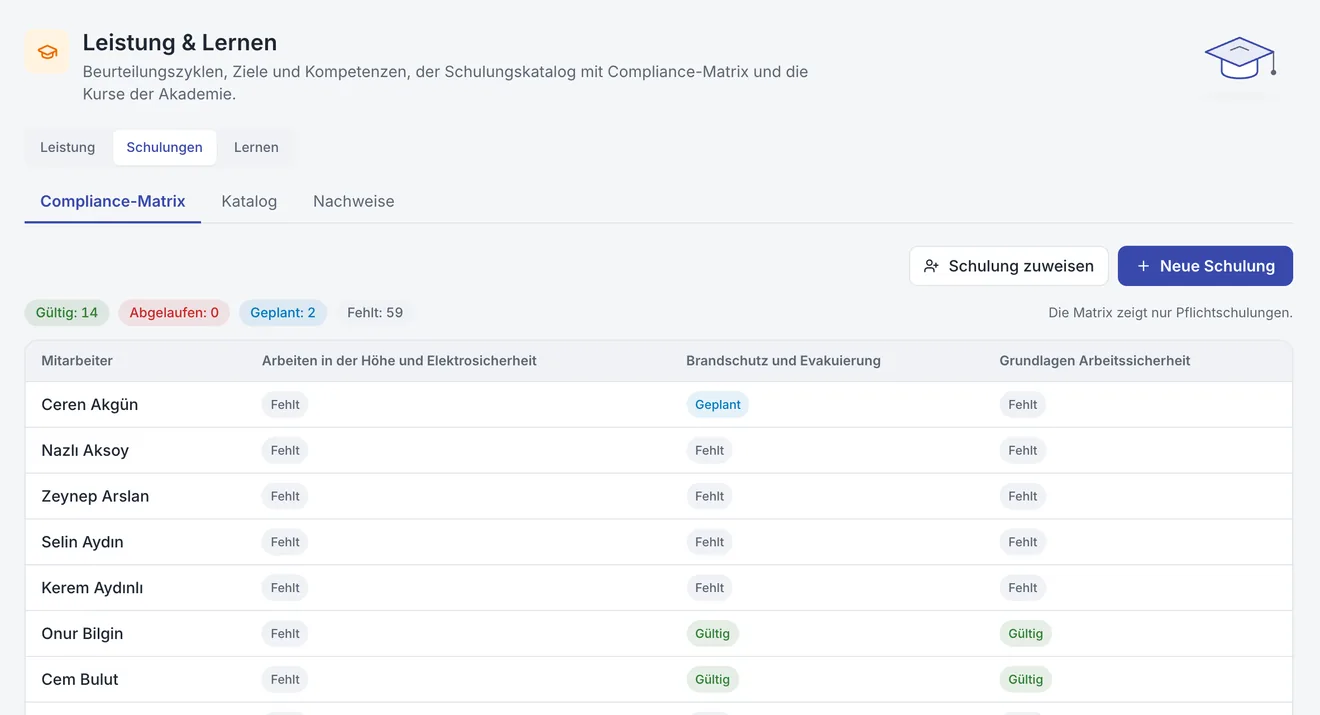
Task: Click Zeynep Arslan's Fehlt badge under Grundlagen Arbeitssicherheit
Action: click(1023, 497)
